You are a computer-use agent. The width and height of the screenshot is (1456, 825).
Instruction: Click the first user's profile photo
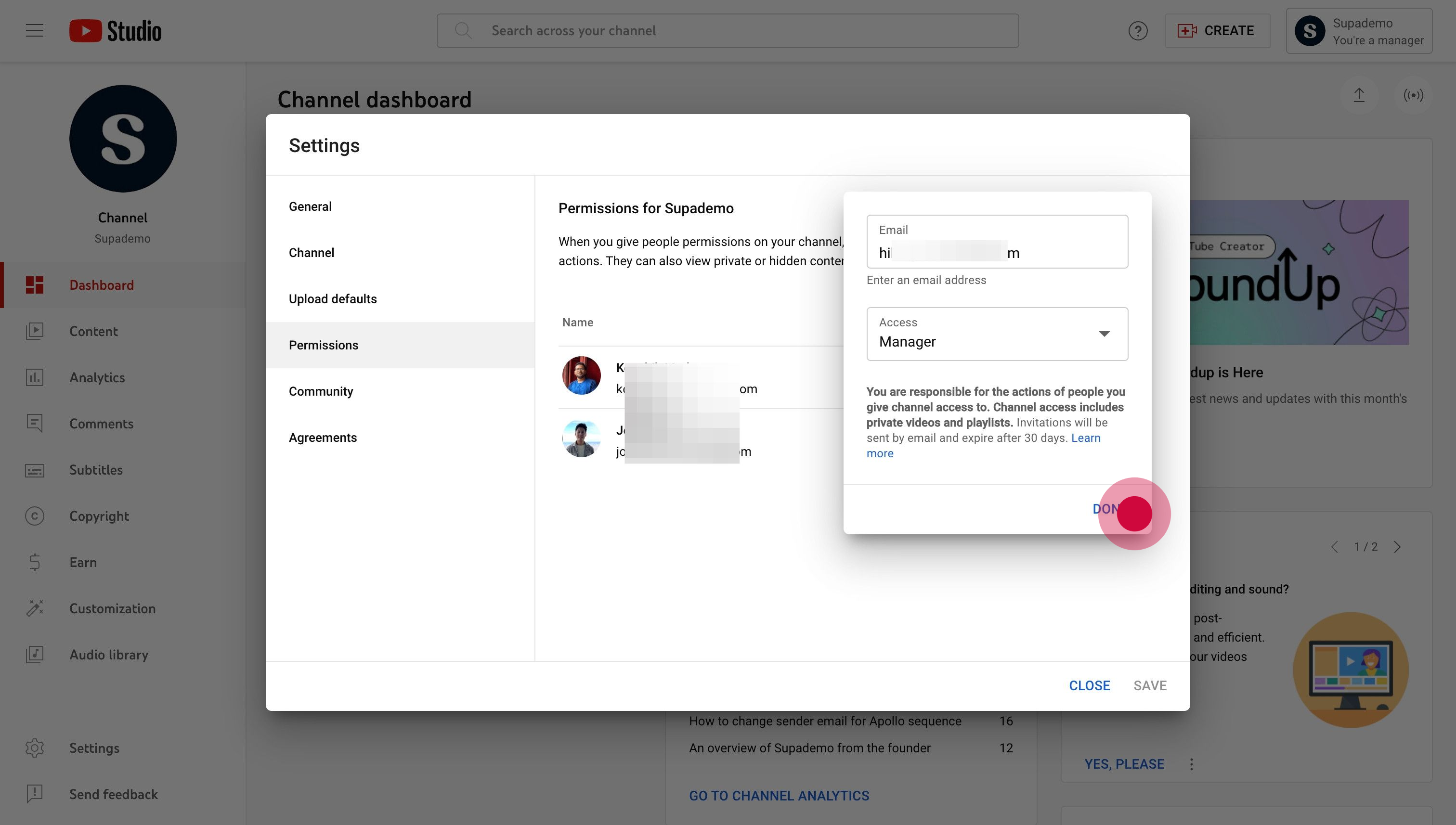581,375
